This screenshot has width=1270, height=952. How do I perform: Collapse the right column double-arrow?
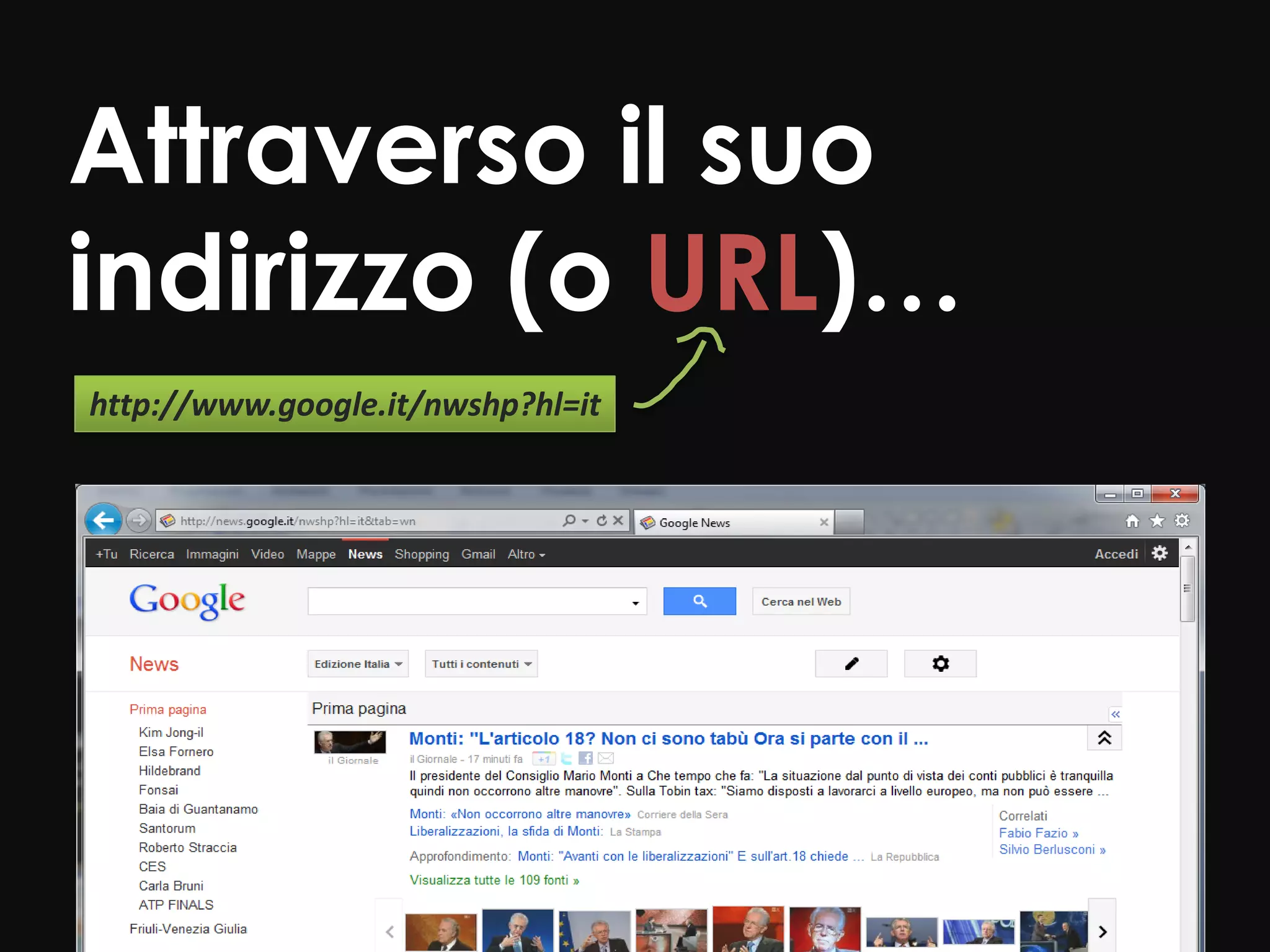coord(1116,715)
